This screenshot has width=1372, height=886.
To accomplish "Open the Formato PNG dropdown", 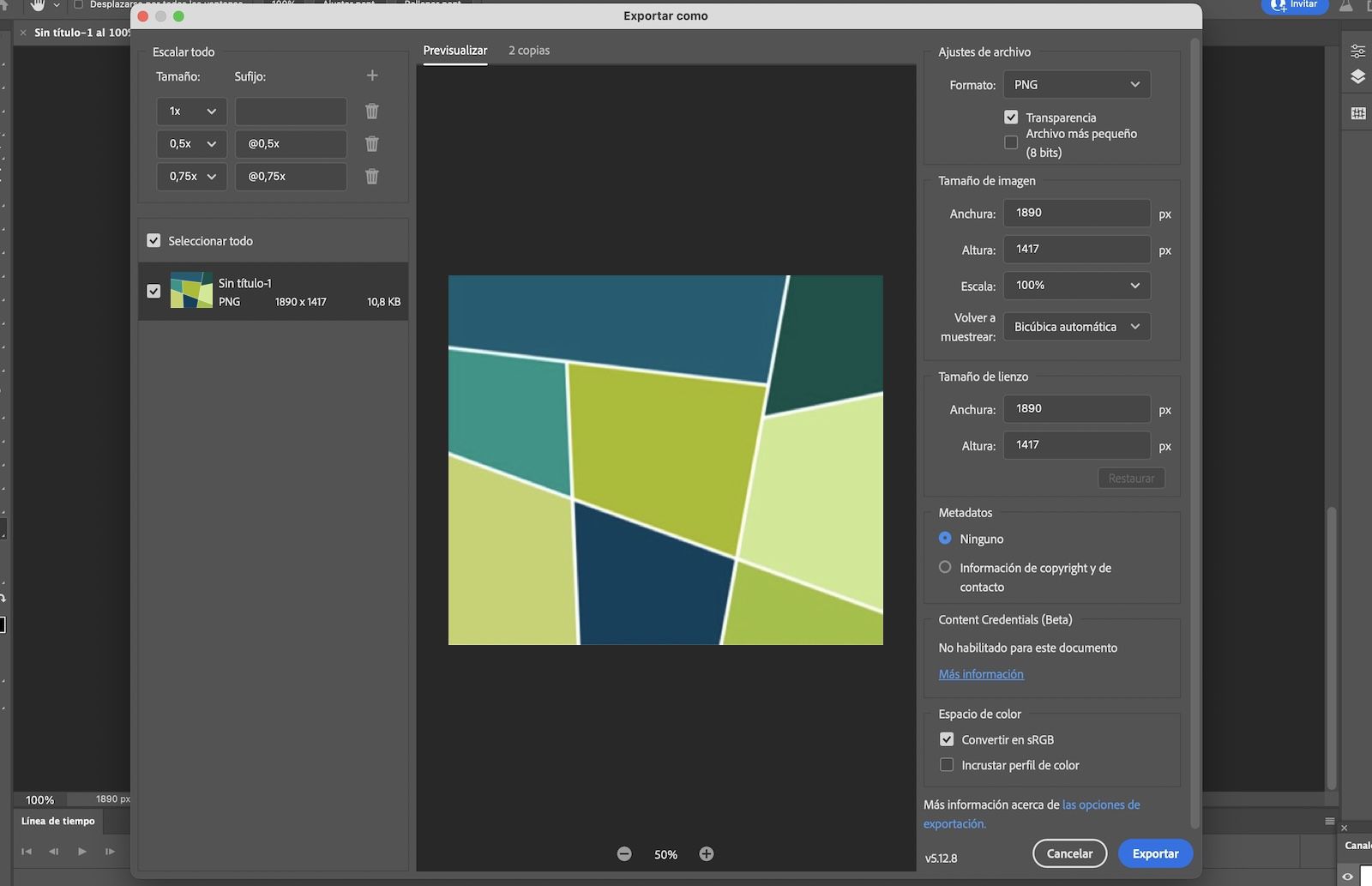I will [x=1076, y=84].
